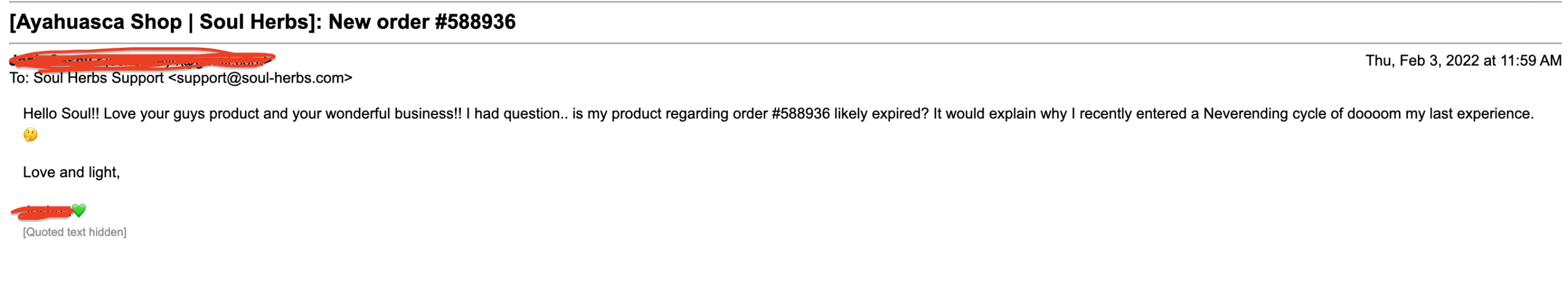Click the "Hello Soul!!" greeting
The width and height of the screenshot is (1568, 305).
pyautogui.click(x=61, y=114)
